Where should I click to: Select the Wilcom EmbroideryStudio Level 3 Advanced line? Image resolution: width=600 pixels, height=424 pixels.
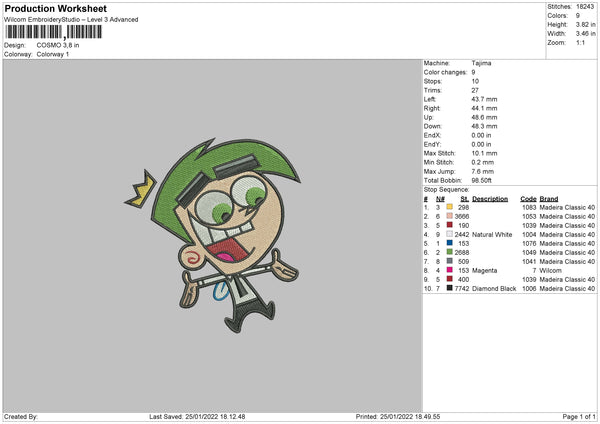(x=71, y=20)
